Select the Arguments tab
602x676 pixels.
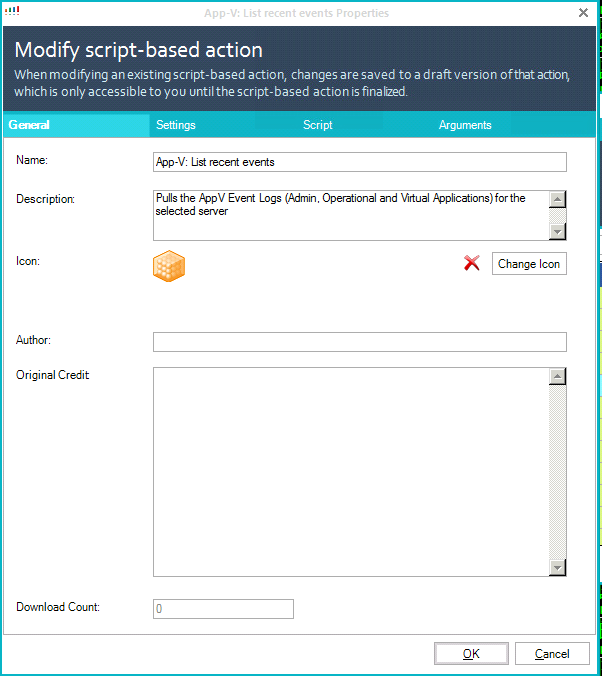tap(465, 125)
